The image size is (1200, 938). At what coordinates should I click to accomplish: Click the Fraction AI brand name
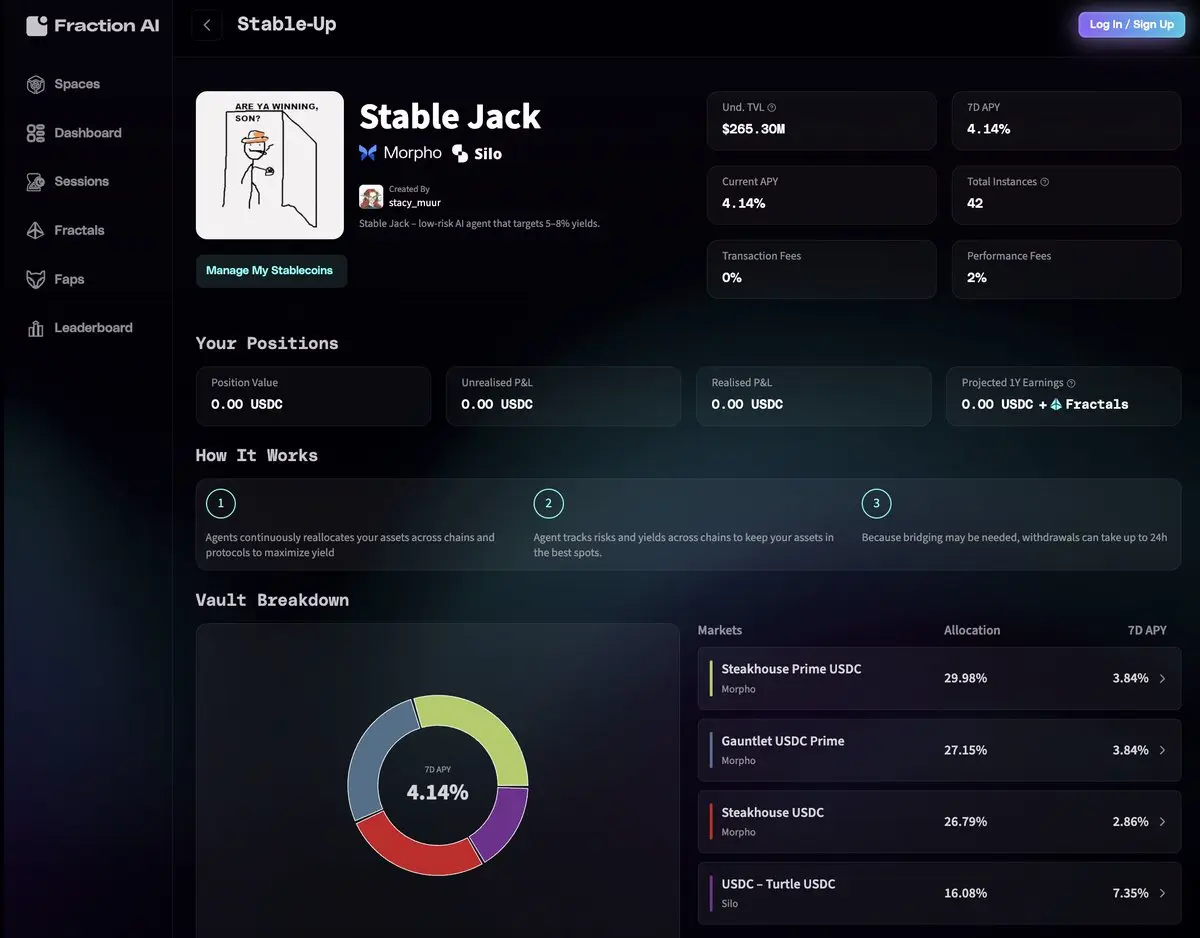(x=106, y=26)
